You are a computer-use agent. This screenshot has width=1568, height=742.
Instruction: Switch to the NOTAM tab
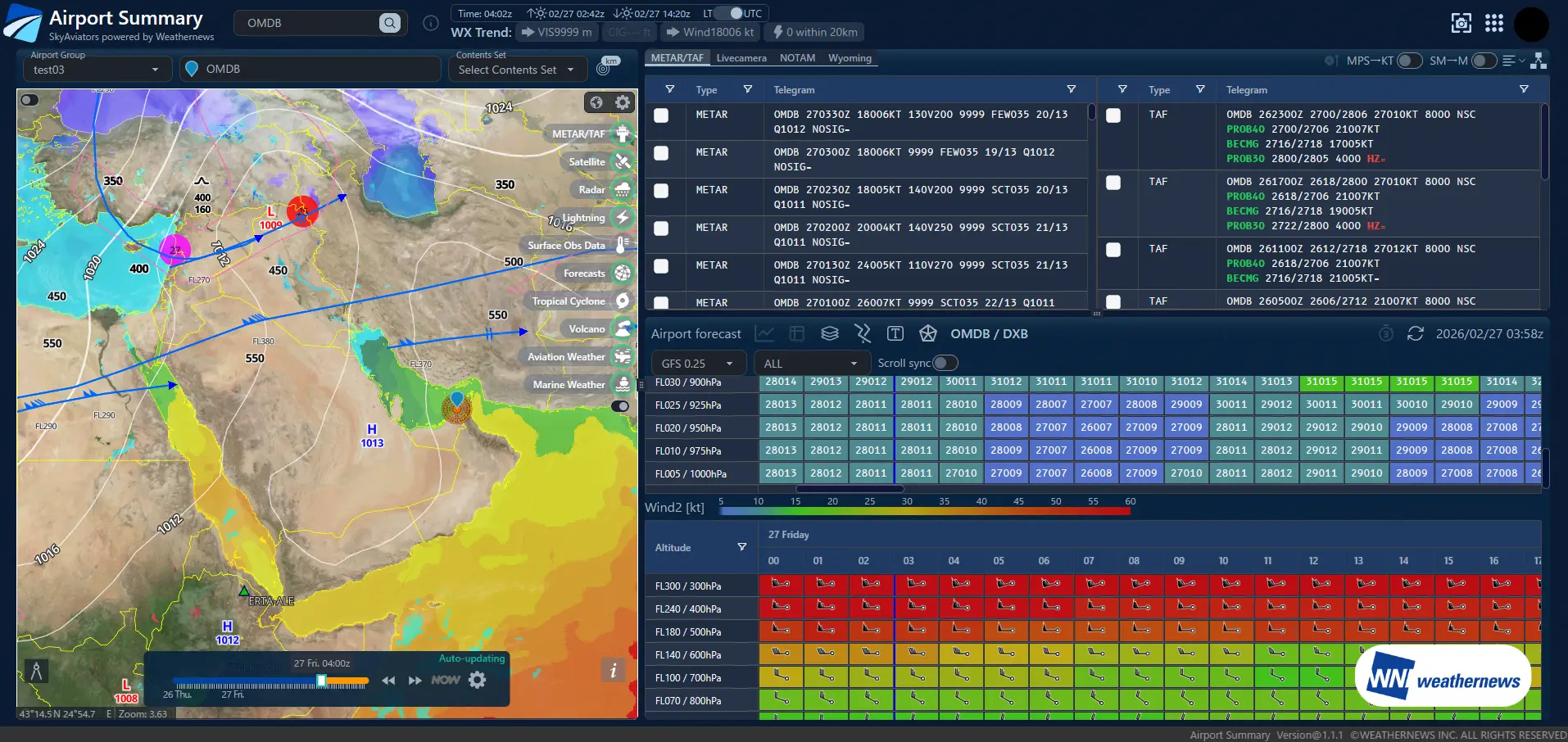coord(797,58)
